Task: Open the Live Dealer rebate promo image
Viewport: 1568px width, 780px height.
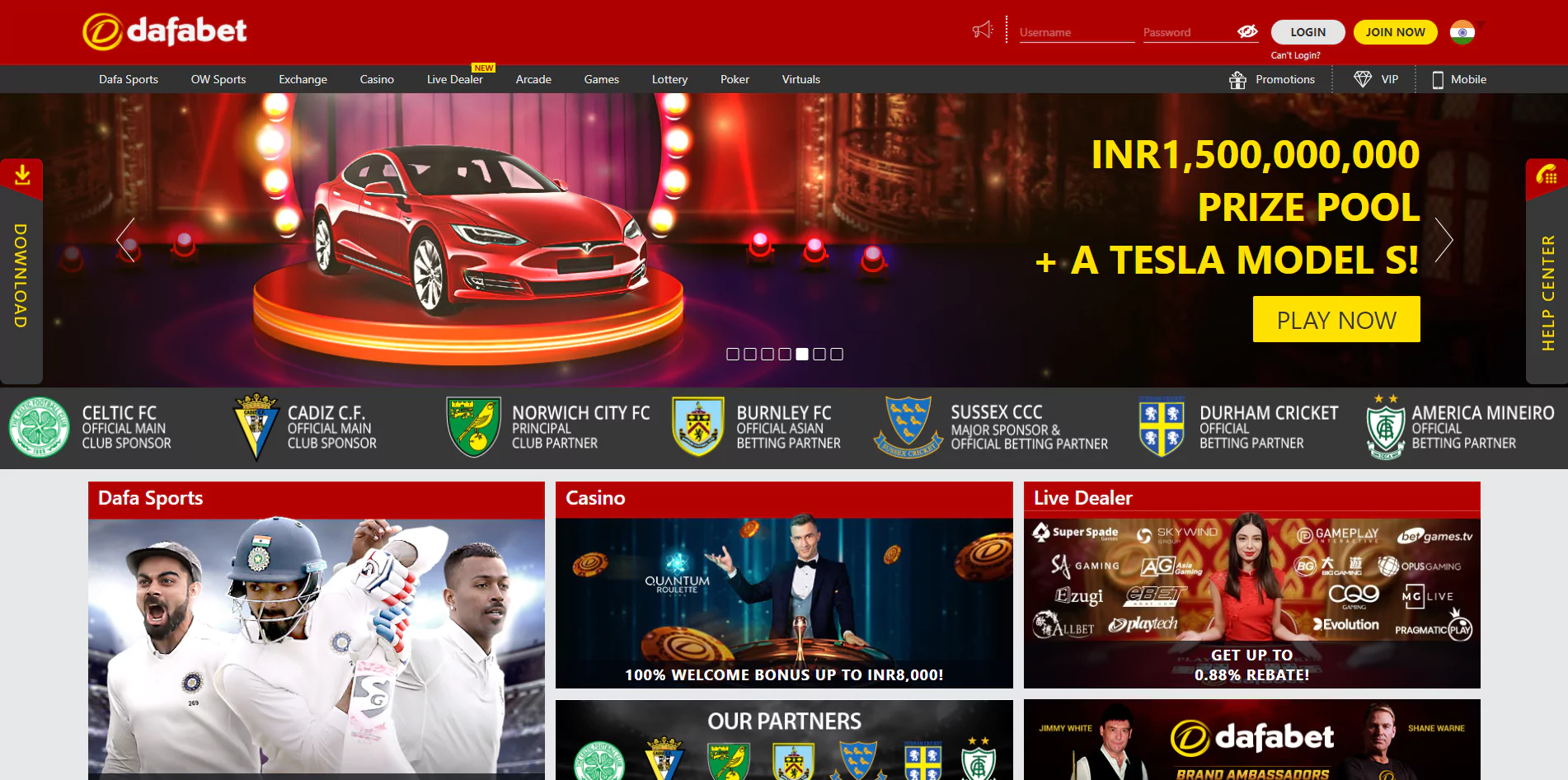Action: [1251, 603]
